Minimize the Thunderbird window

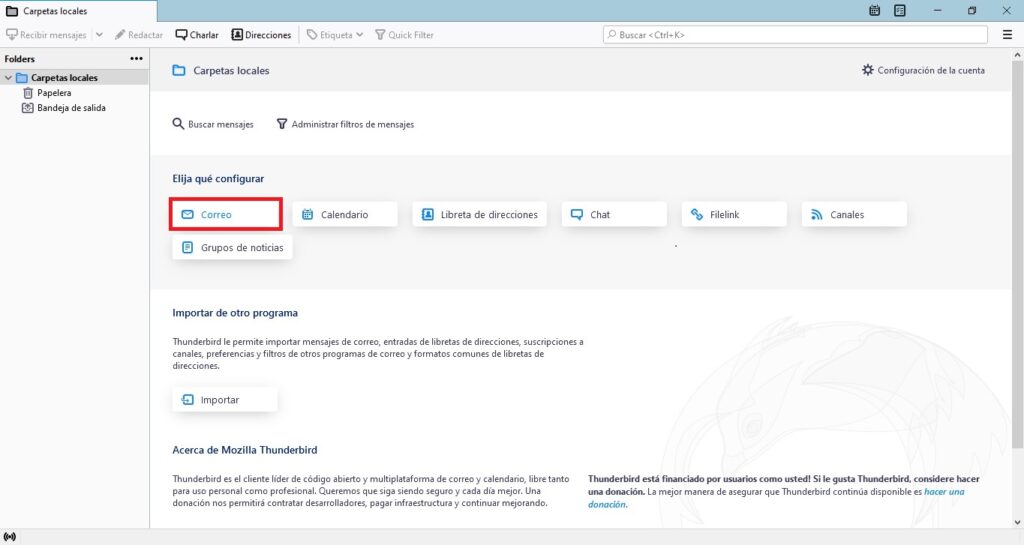(x=937, y=10)
